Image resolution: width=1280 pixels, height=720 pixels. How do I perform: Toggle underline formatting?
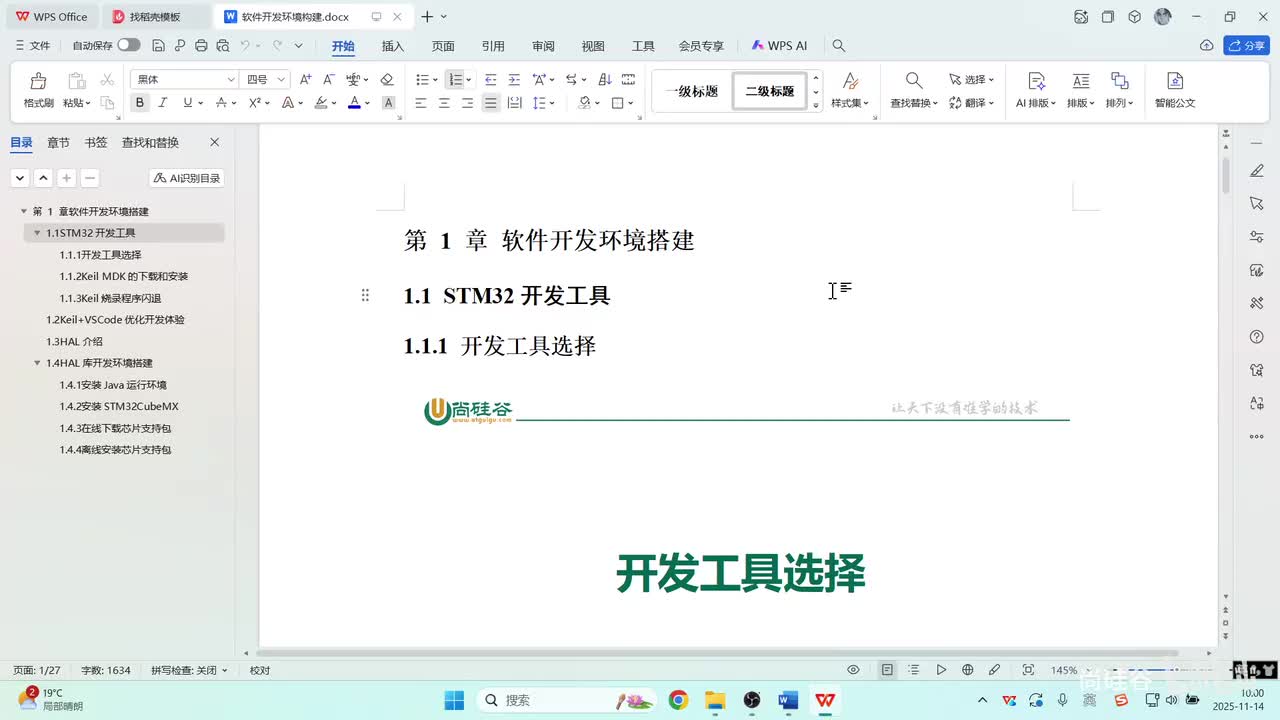[x=187, y=103]
